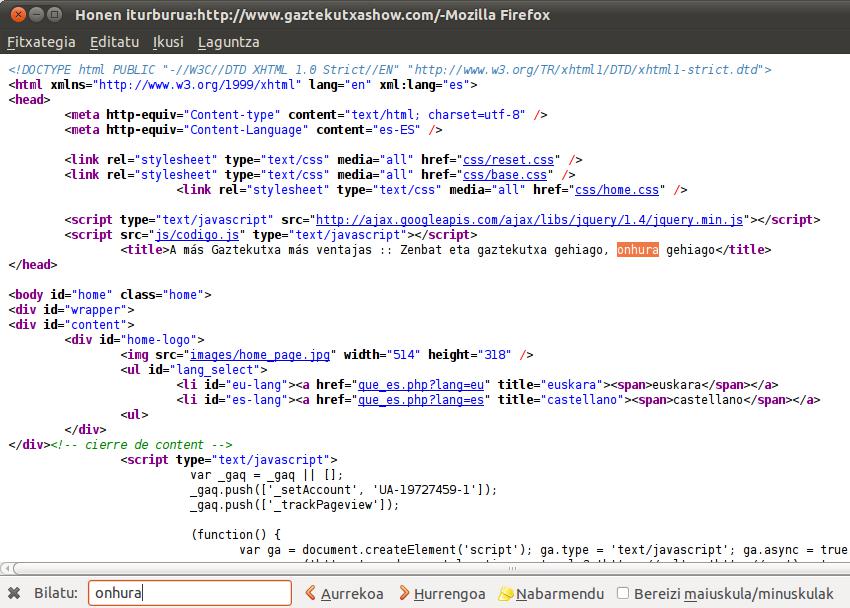This screenshot has width=850, height=608.
Task: Open the Laguntza menu
Action: 228,42
